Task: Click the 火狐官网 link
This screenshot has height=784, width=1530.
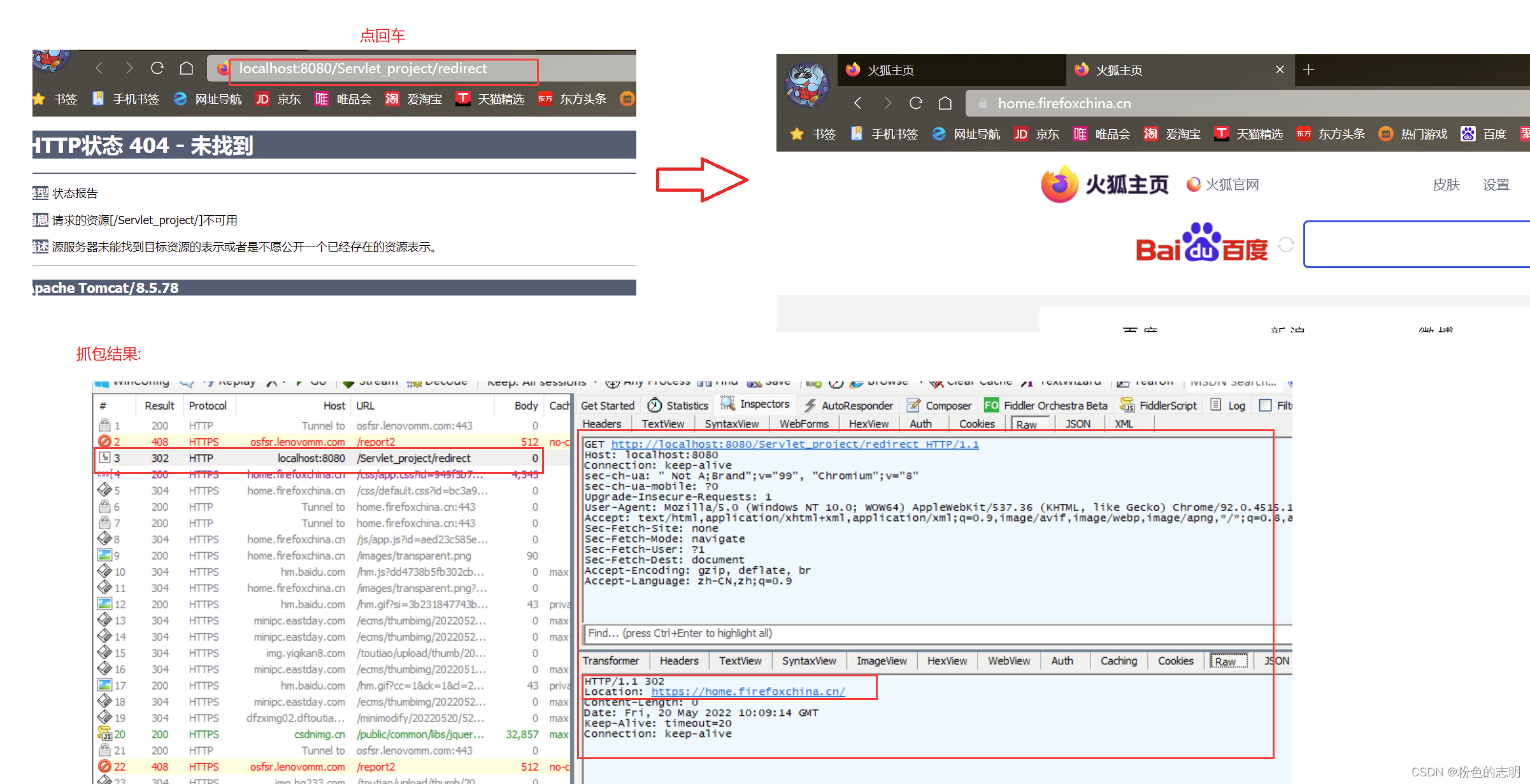Action: (x=1223, y=185)
